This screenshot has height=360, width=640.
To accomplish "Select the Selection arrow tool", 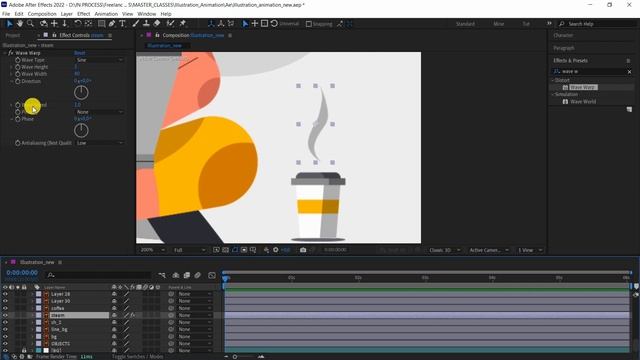I will [x=10, y=24].
